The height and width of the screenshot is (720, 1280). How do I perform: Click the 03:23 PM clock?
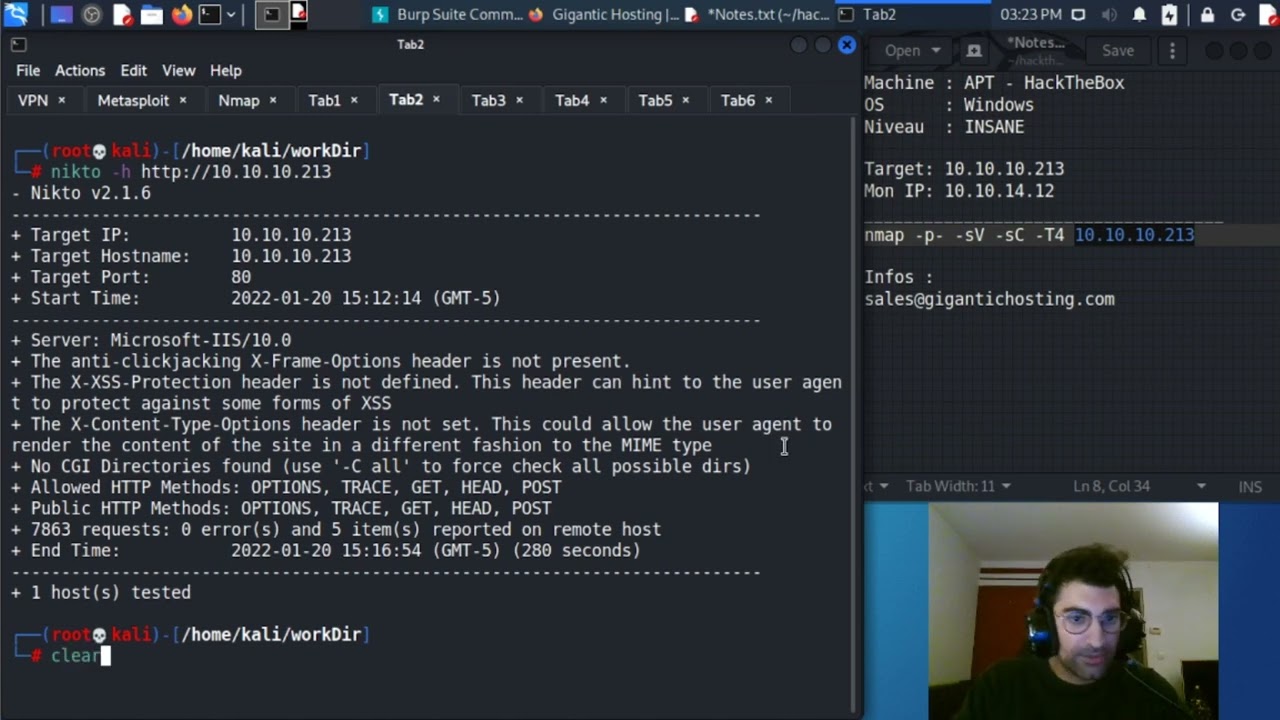pos(1030,15)
